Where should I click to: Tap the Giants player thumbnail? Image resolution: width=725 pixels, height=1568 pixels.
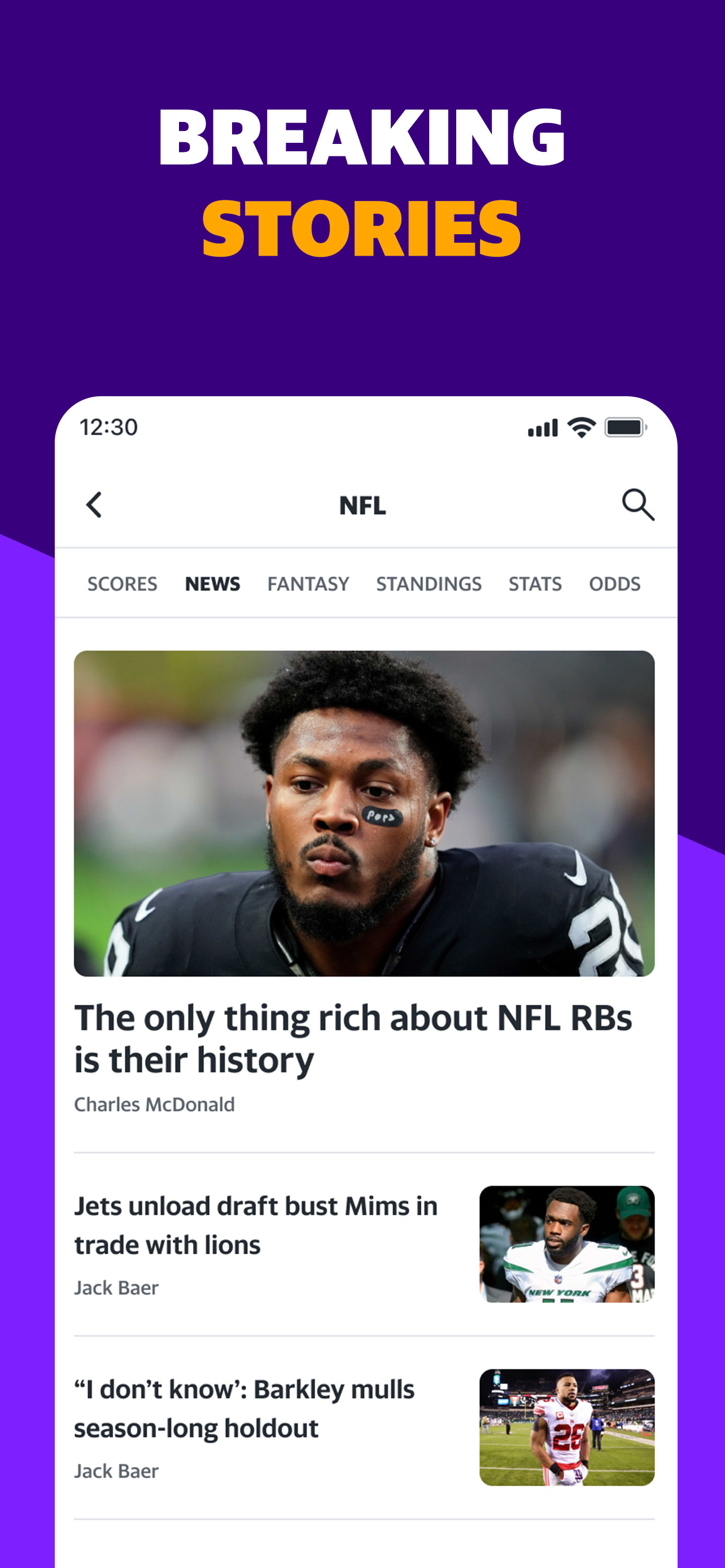tap(567, 1427)
